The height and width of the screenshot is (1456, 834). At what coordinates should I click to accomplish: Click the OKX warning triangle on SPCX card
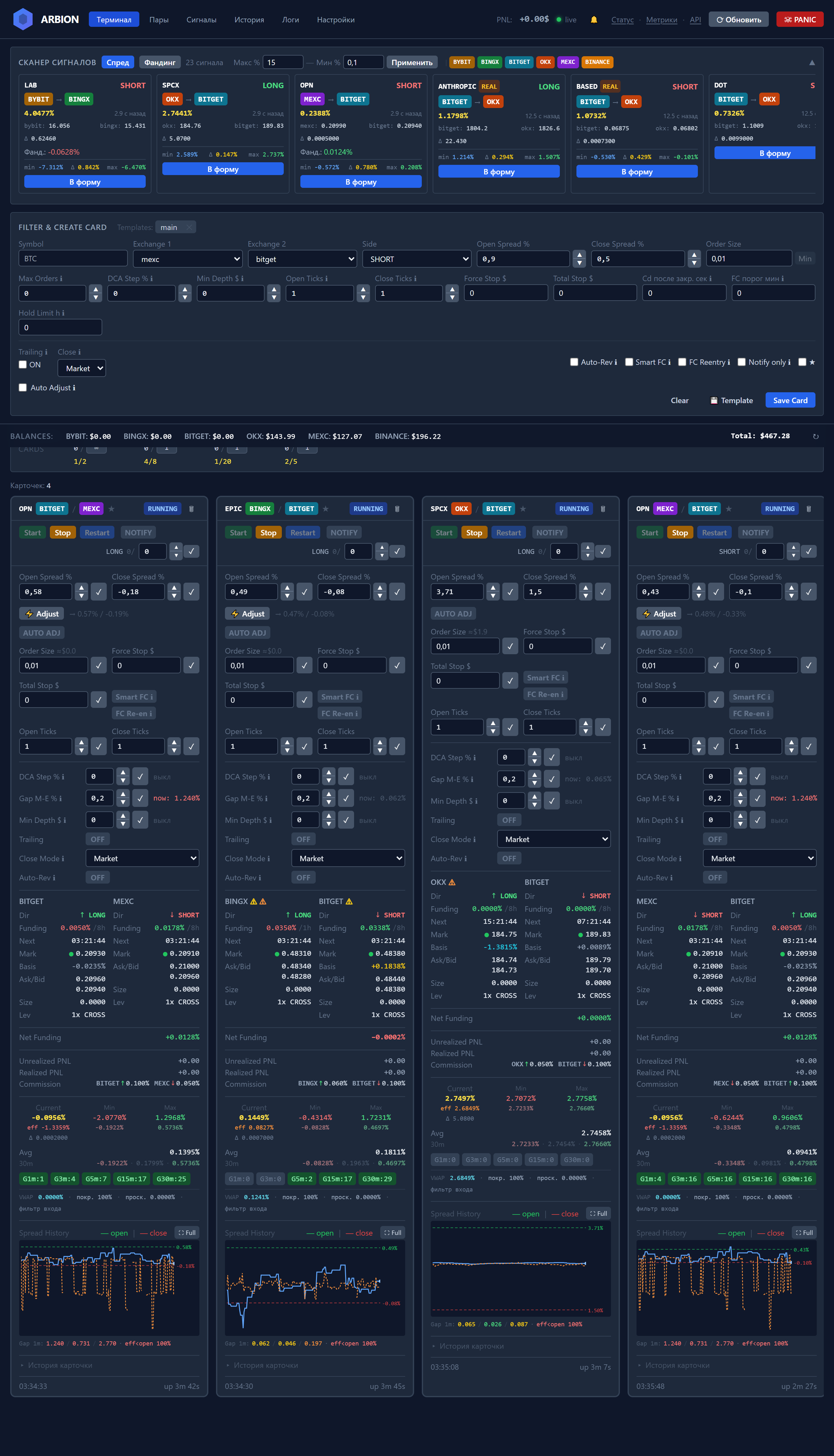452,882
